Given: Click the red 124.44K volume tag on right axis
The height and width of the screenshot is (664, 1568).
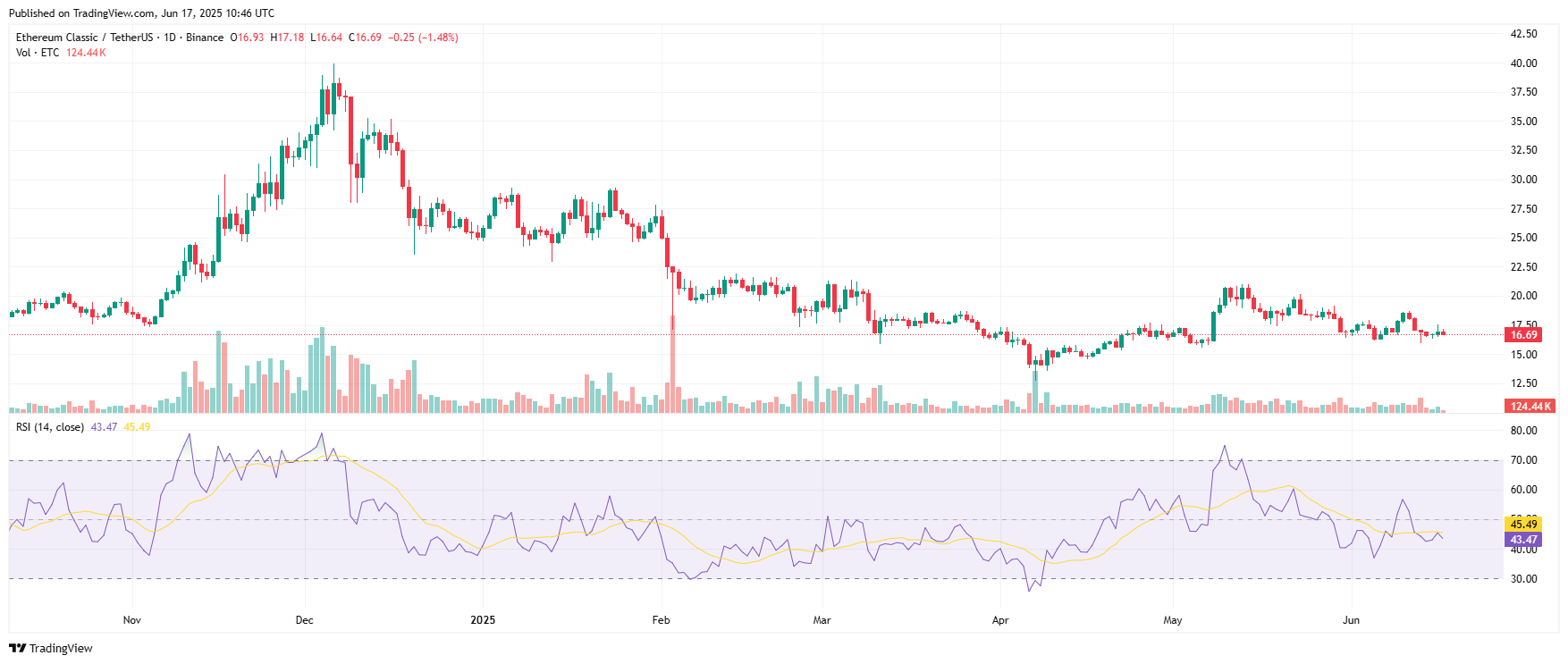Looking at the screenshot, I should click(x=1530, y=407).
